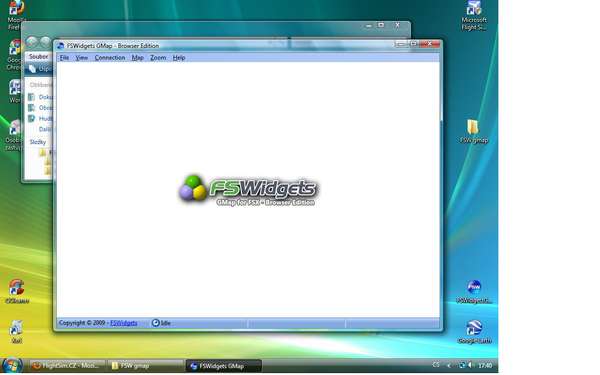Click the FSWidgets link in status bar
This screenshot has width=600, height=375.
(x=124, y=323)
